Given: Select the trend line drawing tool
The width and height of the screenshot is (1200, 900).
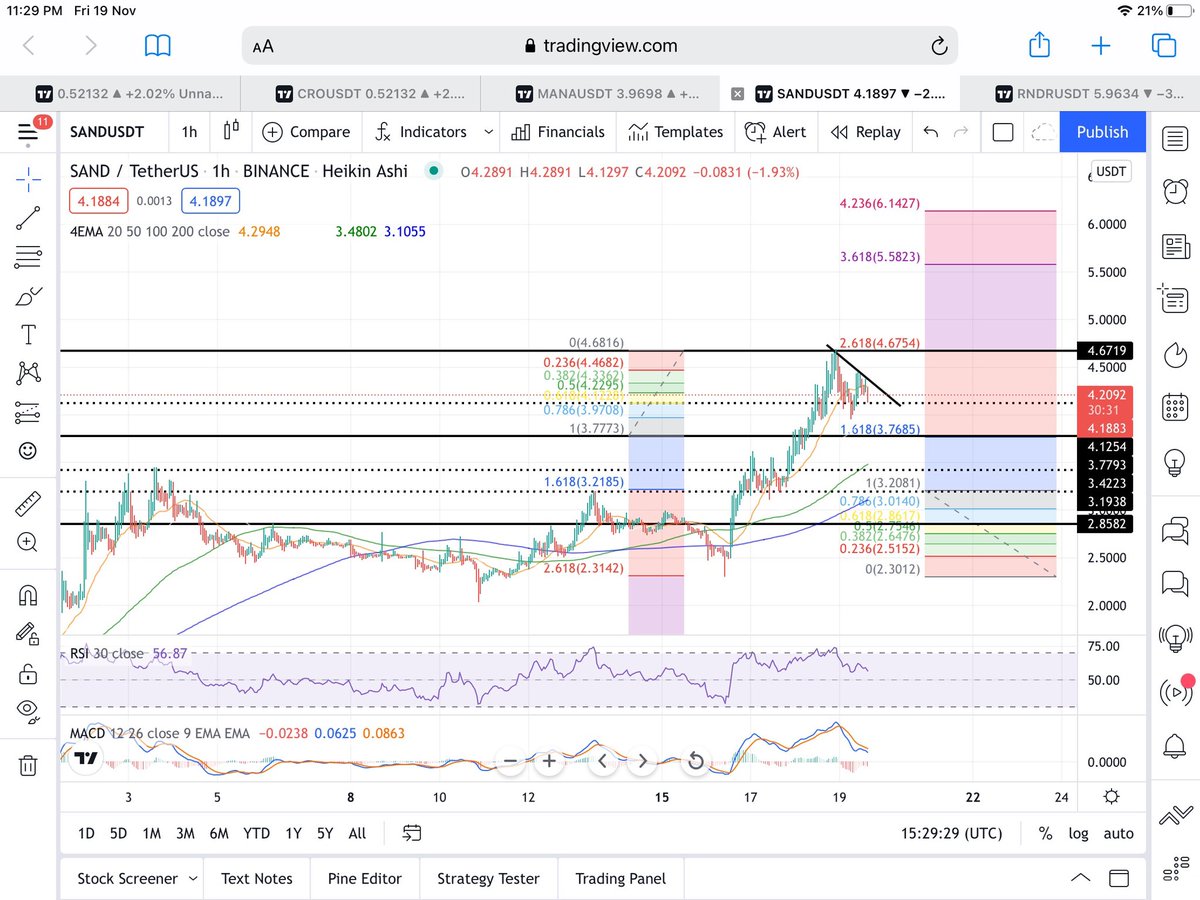Looking at the screenshot, I should point(28,219).
